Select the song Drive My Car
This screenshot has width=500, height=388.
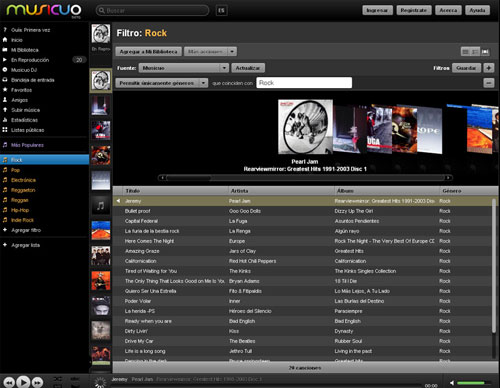pos(139,341)
